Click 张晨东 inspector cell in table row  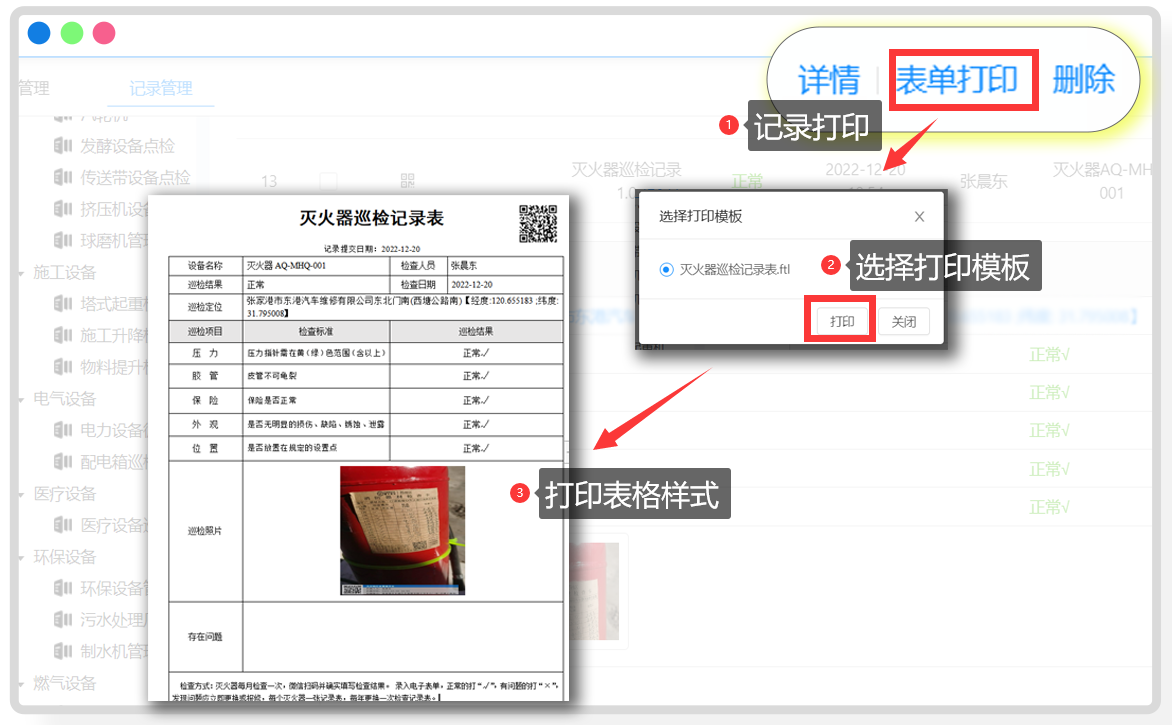[x=983, y=181]
